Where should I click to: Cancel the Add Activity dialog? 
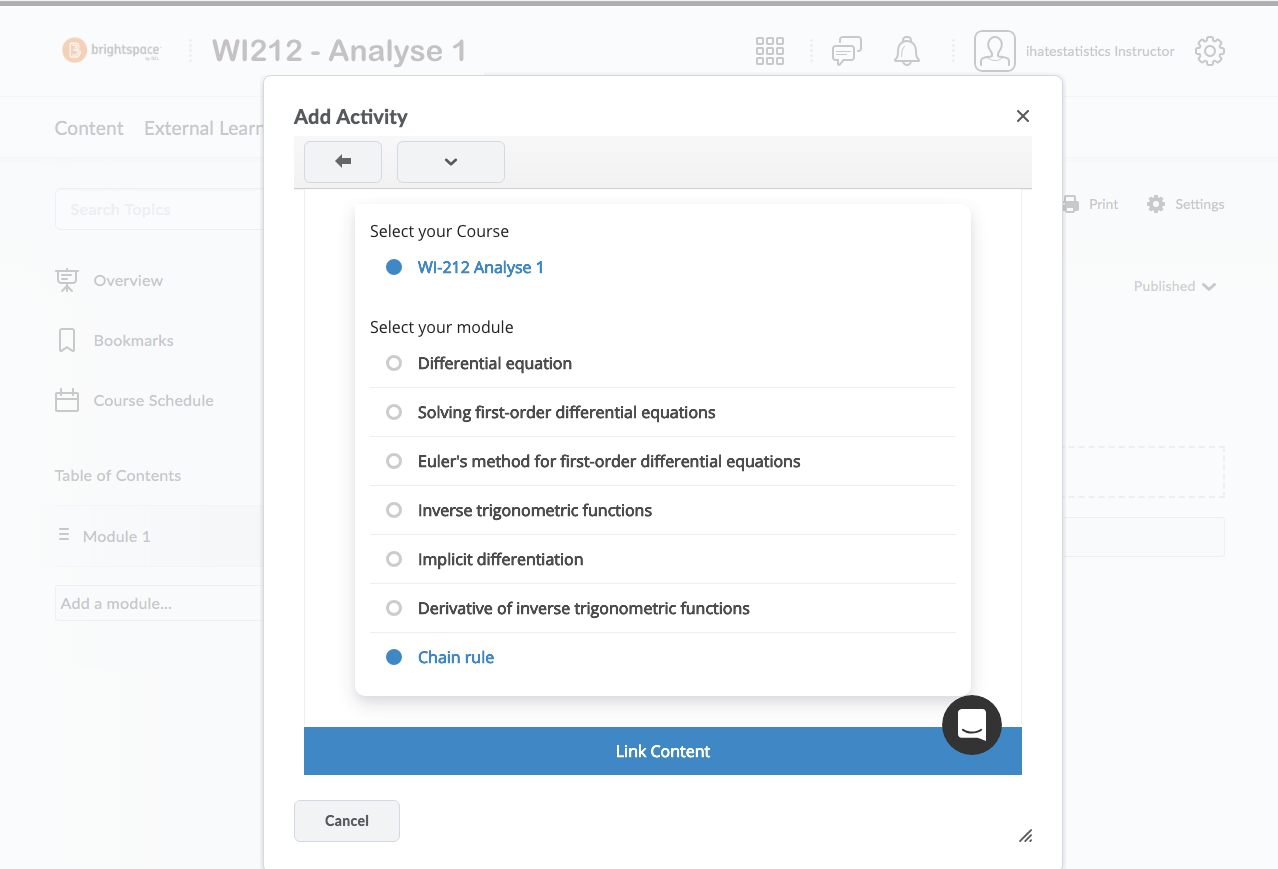click(x=347, y=821)
